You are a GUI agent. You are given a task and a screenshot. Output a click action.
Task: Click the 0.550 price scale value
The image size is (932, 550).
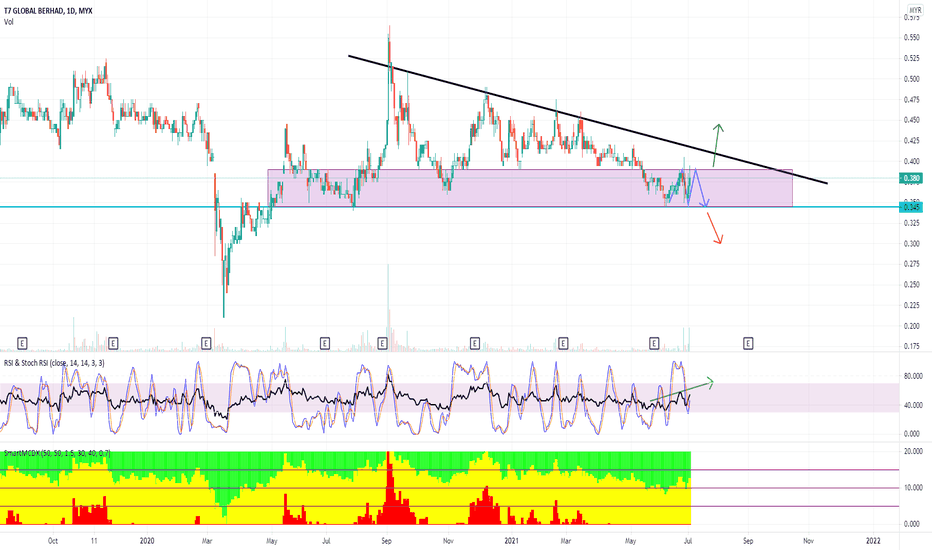(x=912, y=37)
